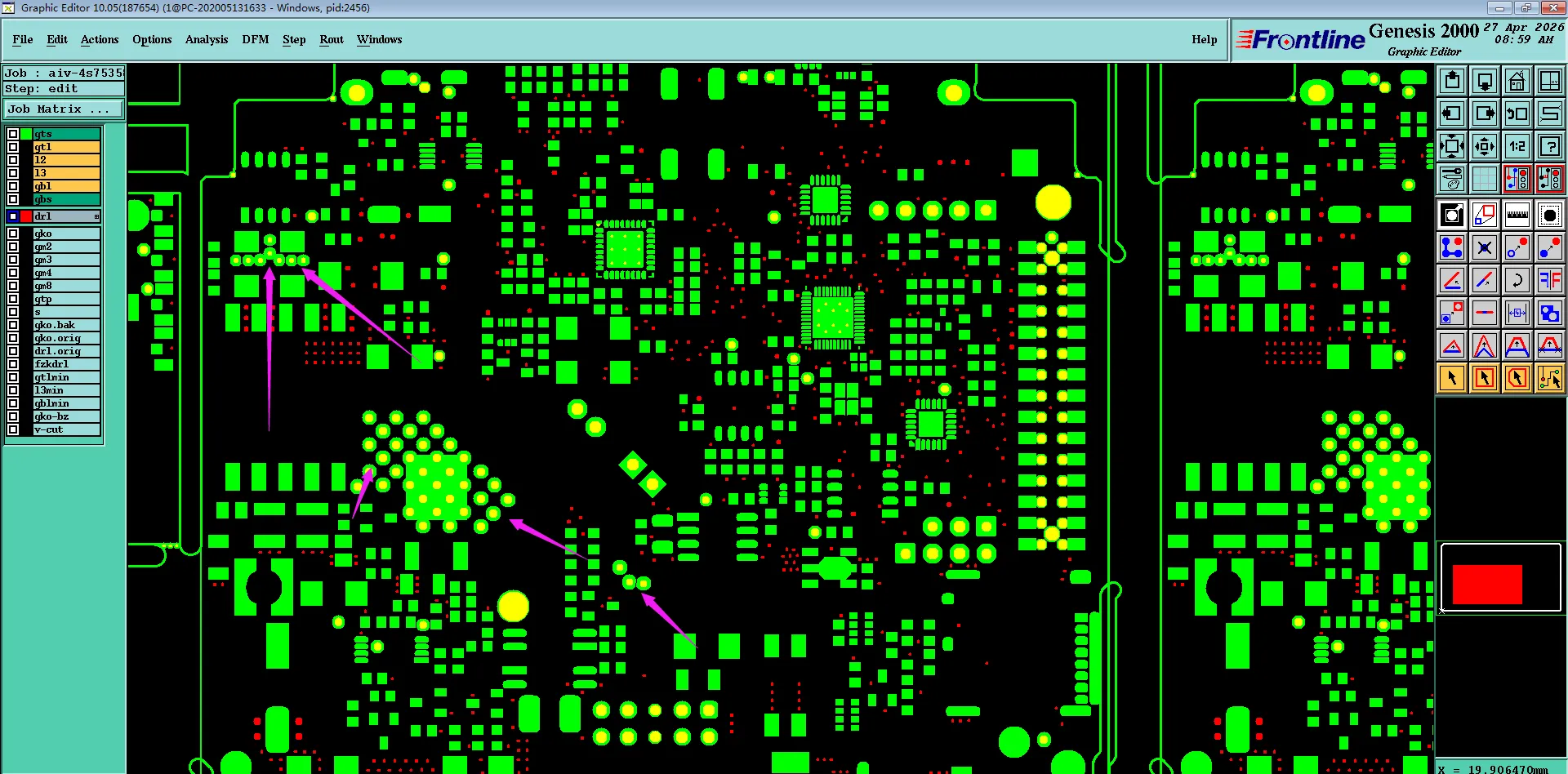Viewport: 1568px width, 774px height.
Task: Toggle display checkbox for l2 layer
Action: [x=13, y=160]
